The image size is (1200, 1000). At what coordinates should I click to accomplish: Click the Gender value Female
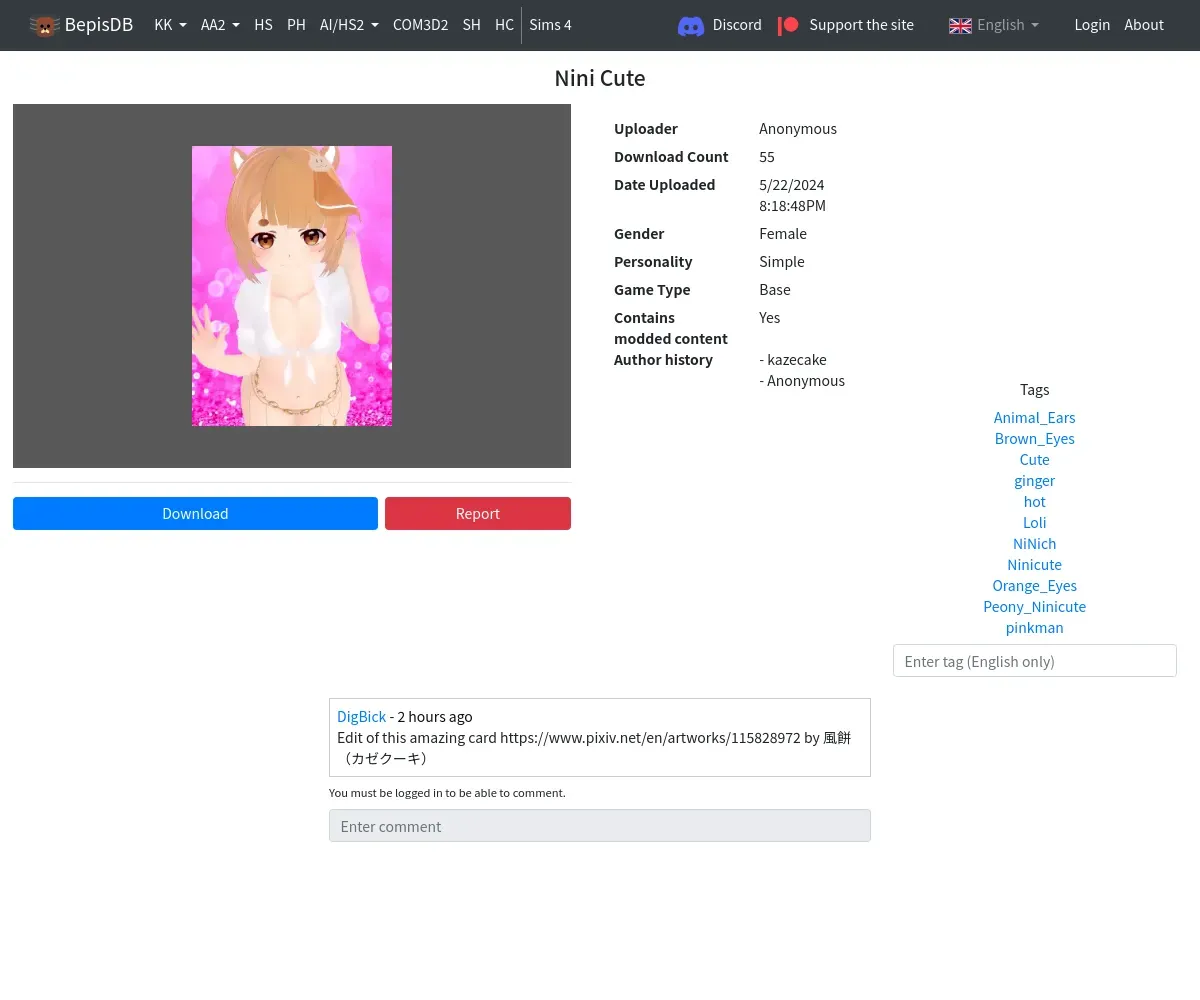coord(783,234)
